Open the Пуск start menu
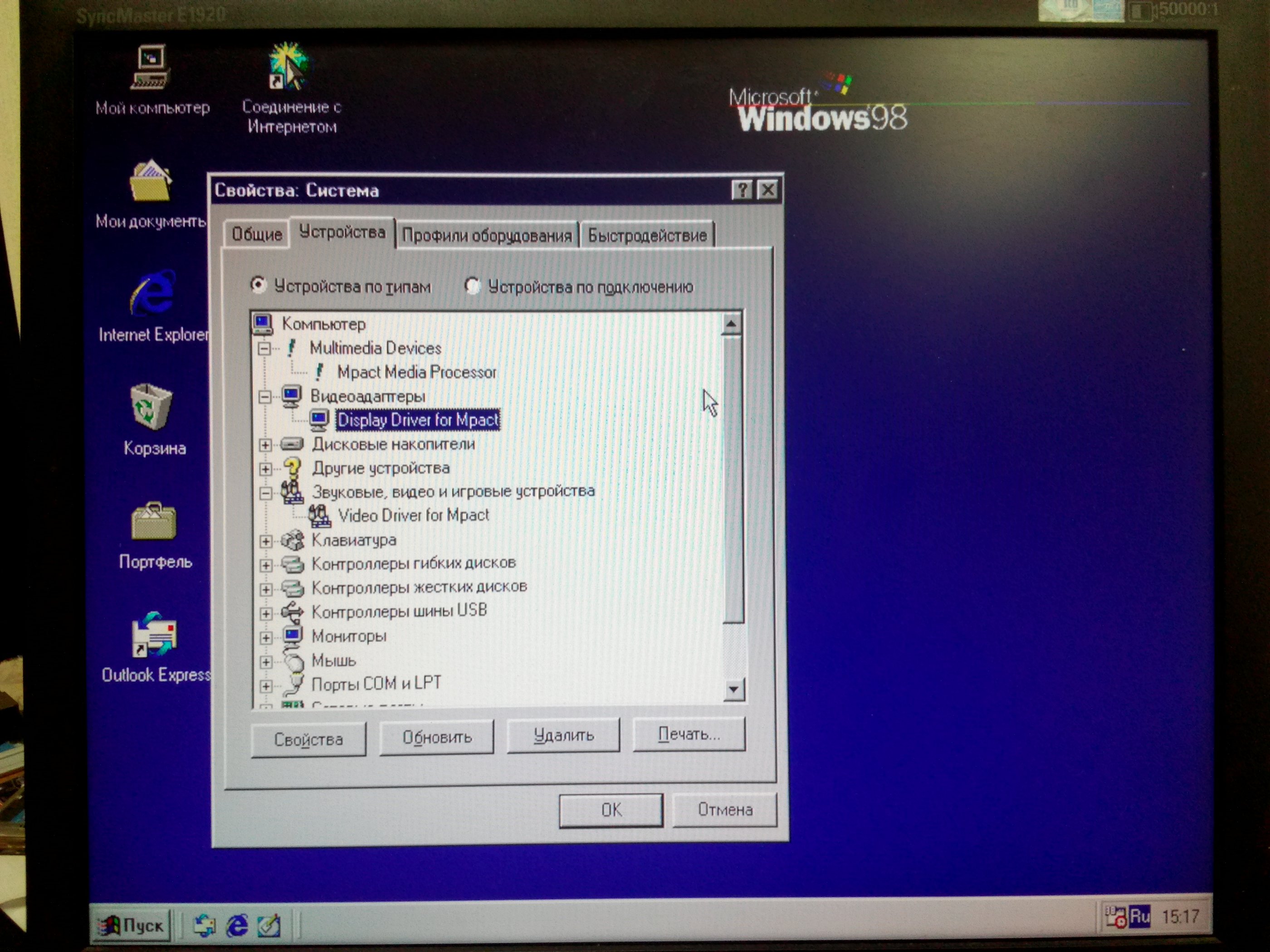 132,925
